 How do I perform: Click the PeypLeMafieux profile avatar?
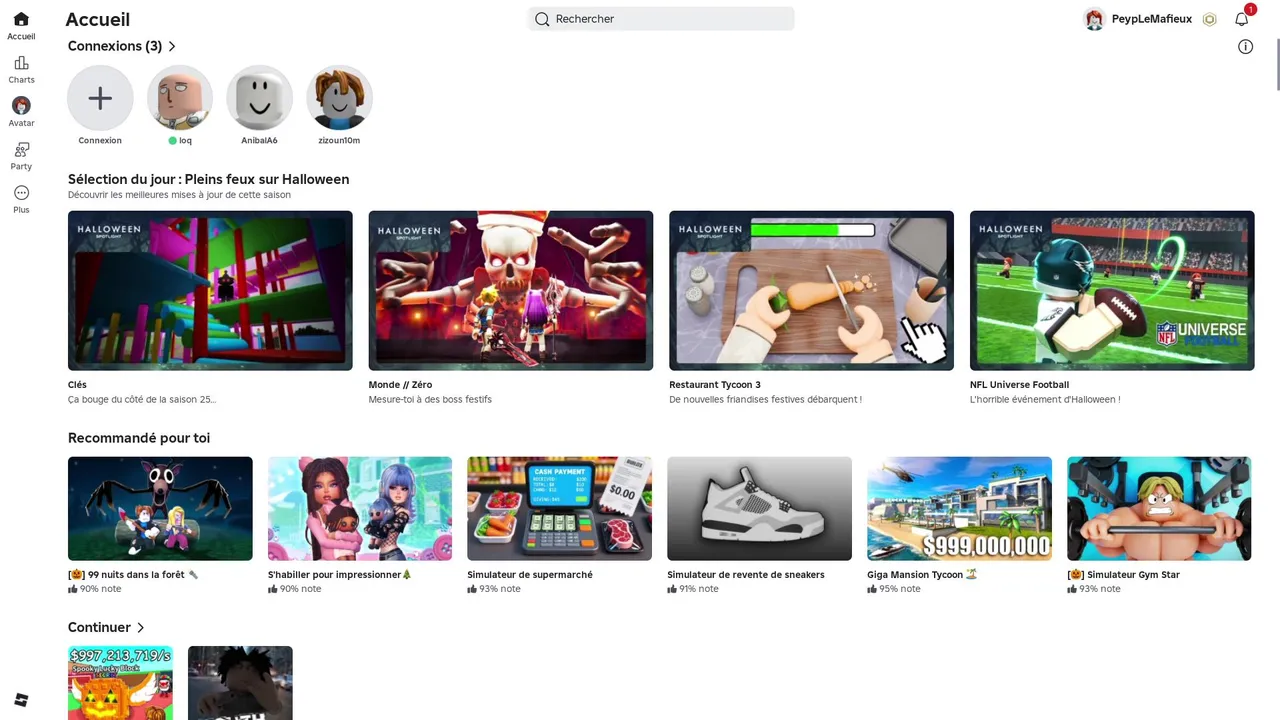coord(1094,19)
